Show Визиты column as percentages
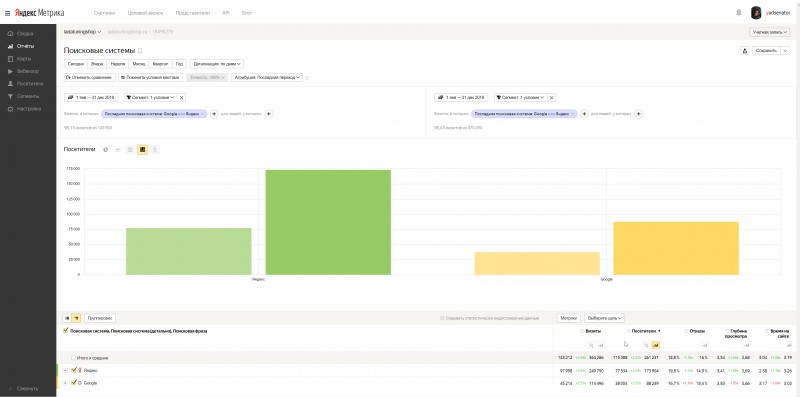Viewport: 800px width, 397px height. pyautogui.click(x=591, y=345)
